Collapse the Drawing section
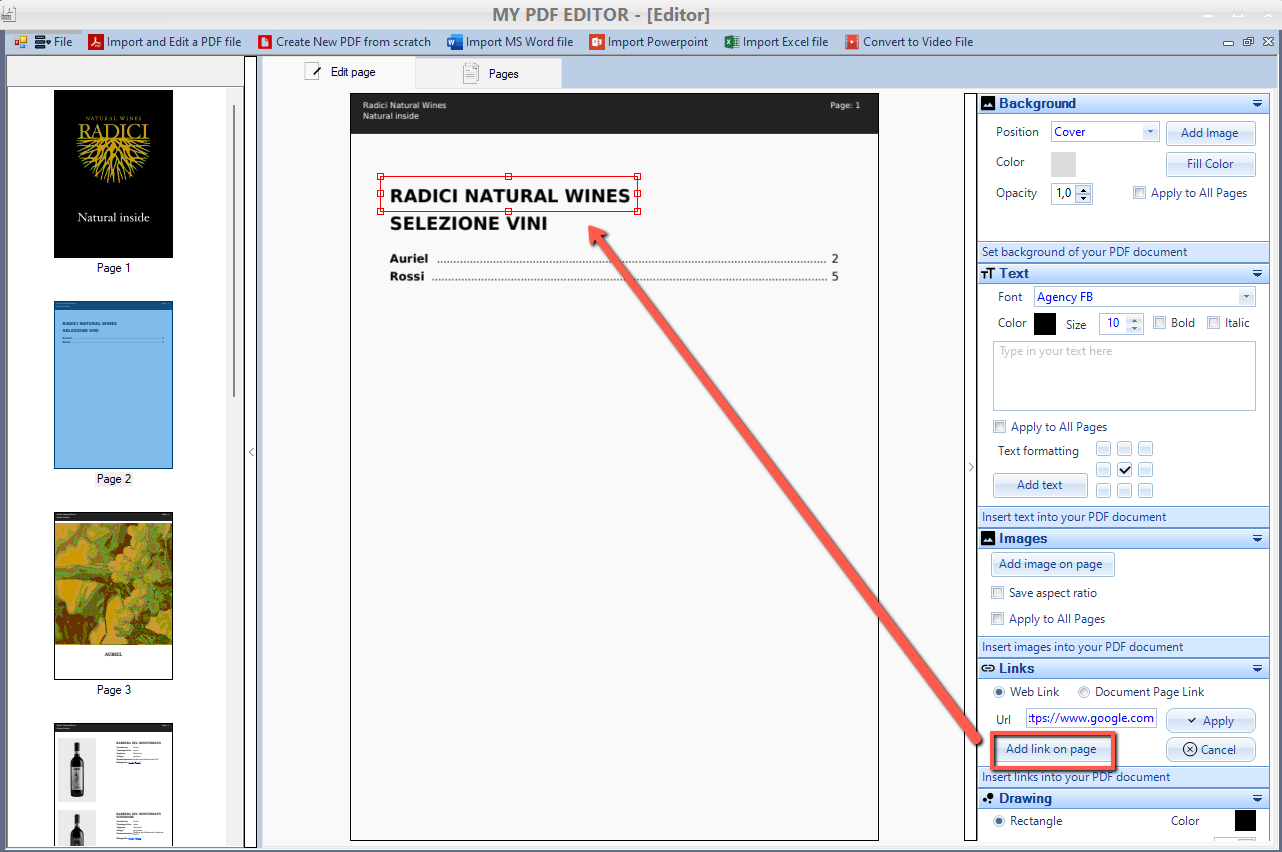1282x852 pixels. [x=1257, y=799]
